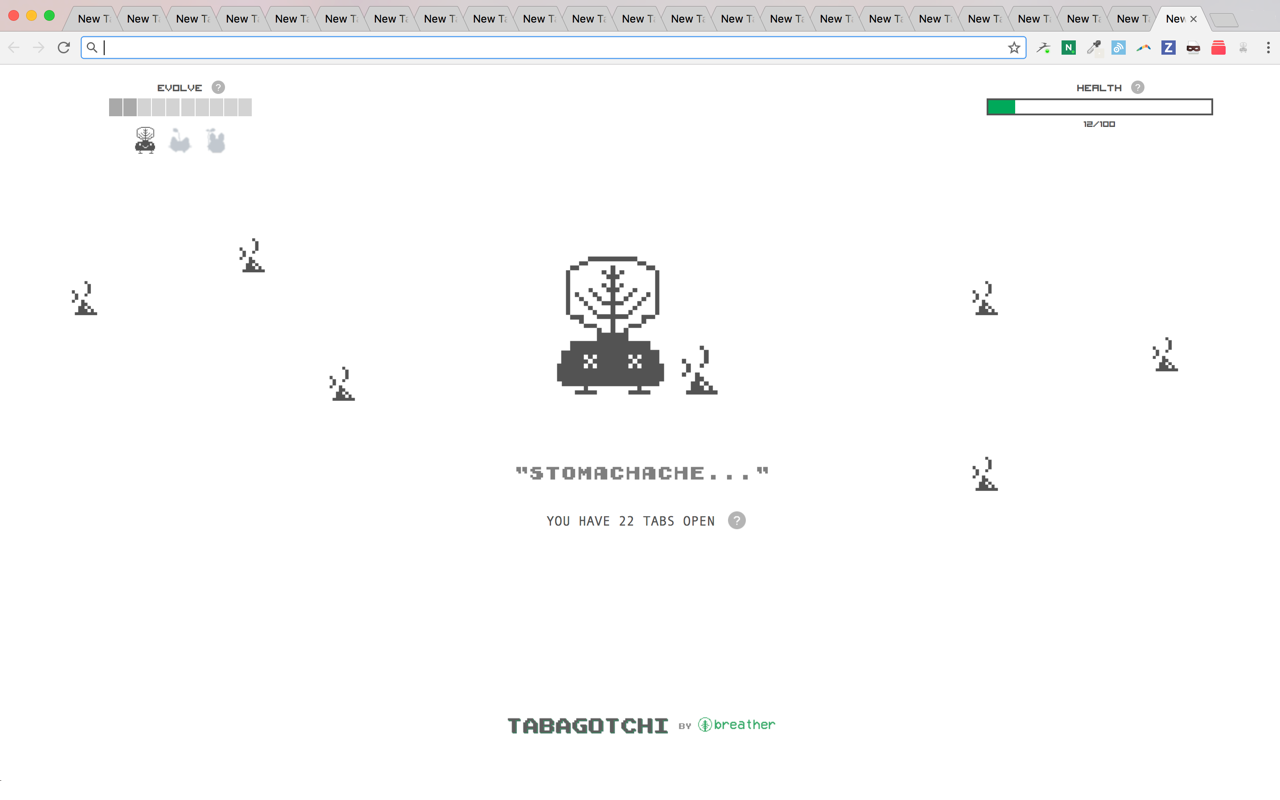Click the EVOLVE help question mark
The width and height of the screenshot is (1280, 800).
click(x=218, y=88)
